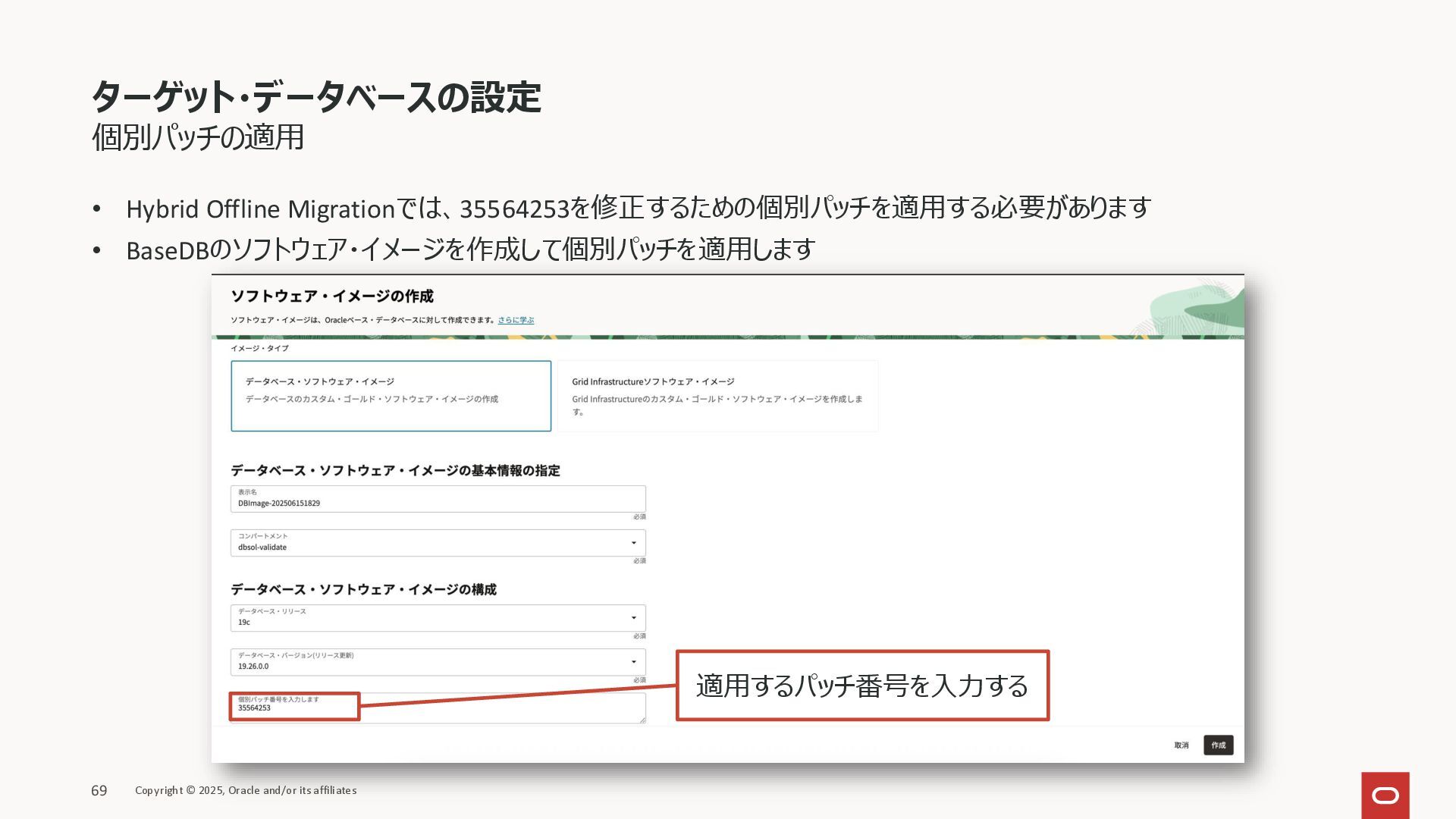Click the ソフトウェア・イメージの作成 heading
1456x819 pixels.
(x=332, y=296)
